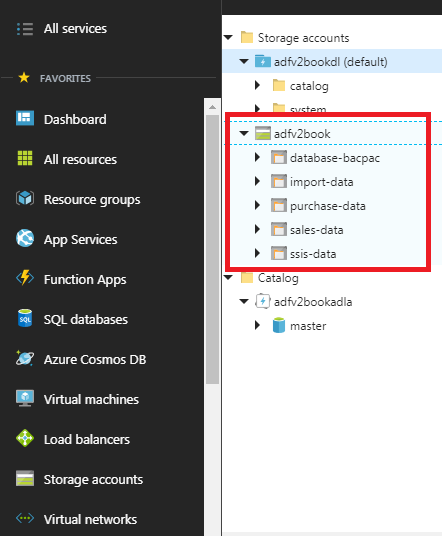The width and height of the screenshot is (442, 536).
Task: Go to All resources
Action: 80,160
